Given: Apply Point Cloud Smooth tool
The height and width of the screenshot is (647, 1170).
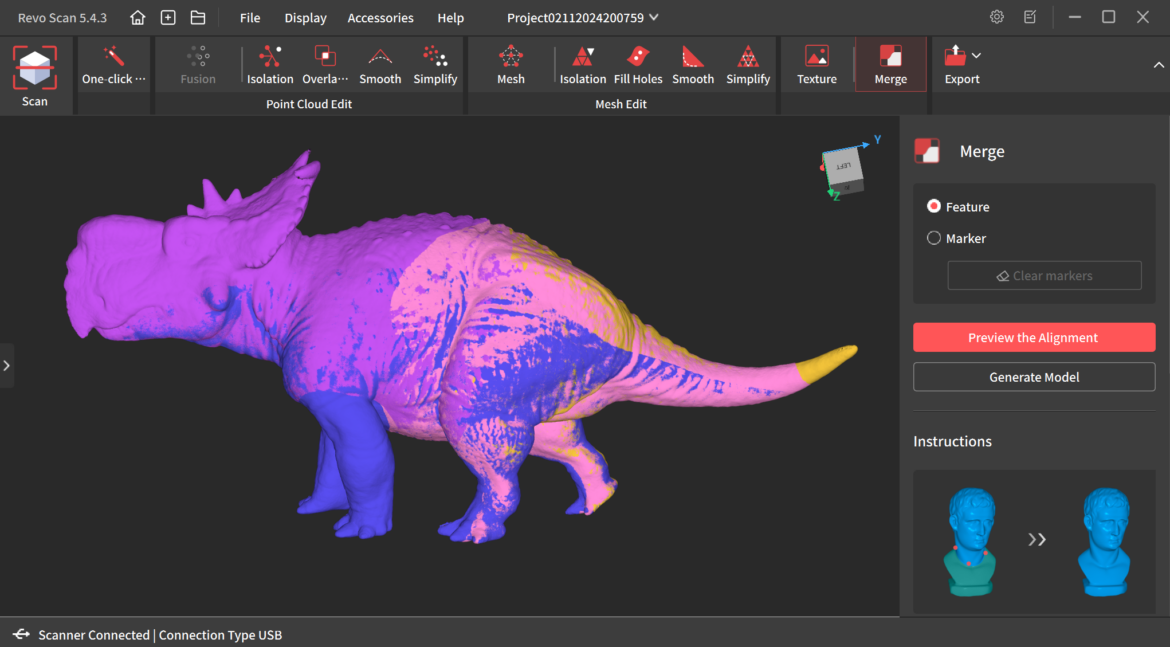Looking at the screenshot, I should (380, 65).
